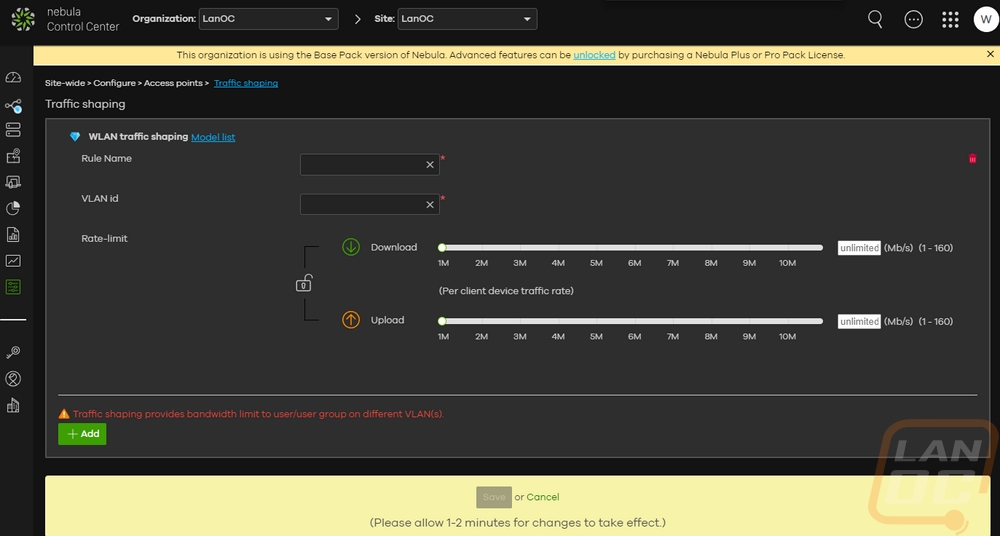Viewport: 1000px width, 536px height.
Task: Open the dashboard gauge sidebar icon
Action: click(13, 78)
